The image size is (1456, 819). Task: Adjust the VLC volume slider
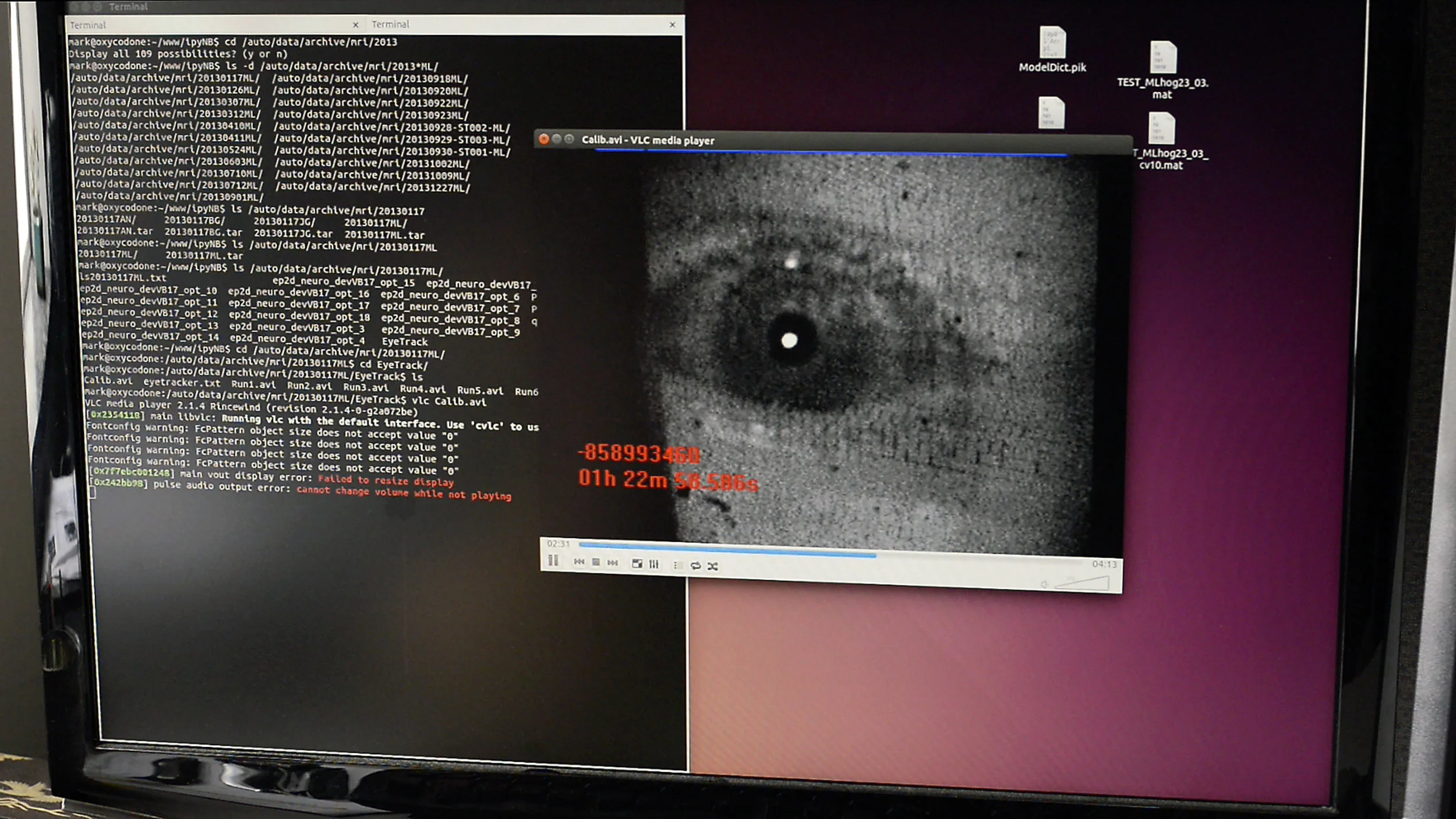pyautogui.click(x=1083, y=584)
